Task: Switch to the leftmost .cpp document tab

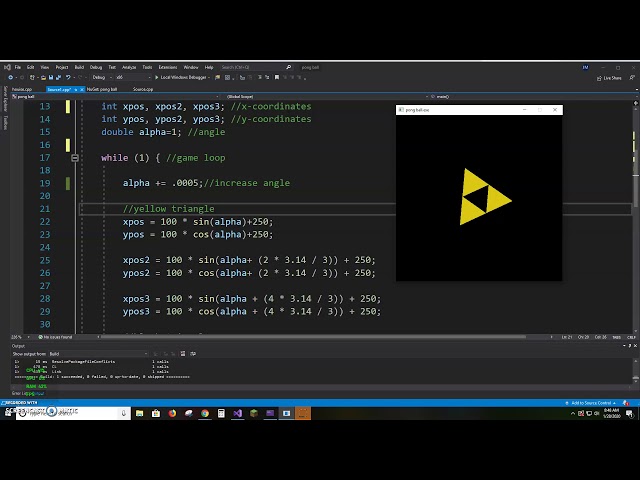Action: point(22,89)
